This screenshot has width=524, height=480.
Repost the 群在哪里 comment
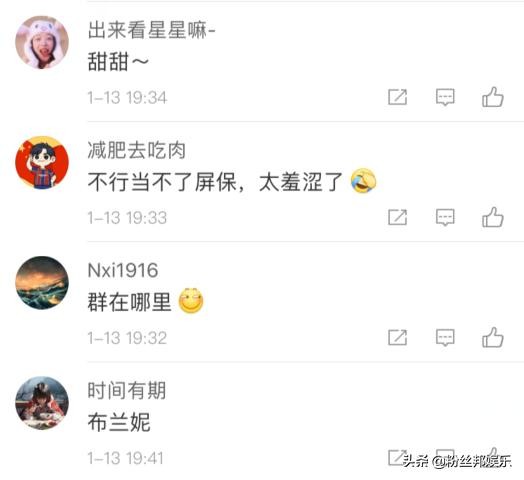(397, 337)
